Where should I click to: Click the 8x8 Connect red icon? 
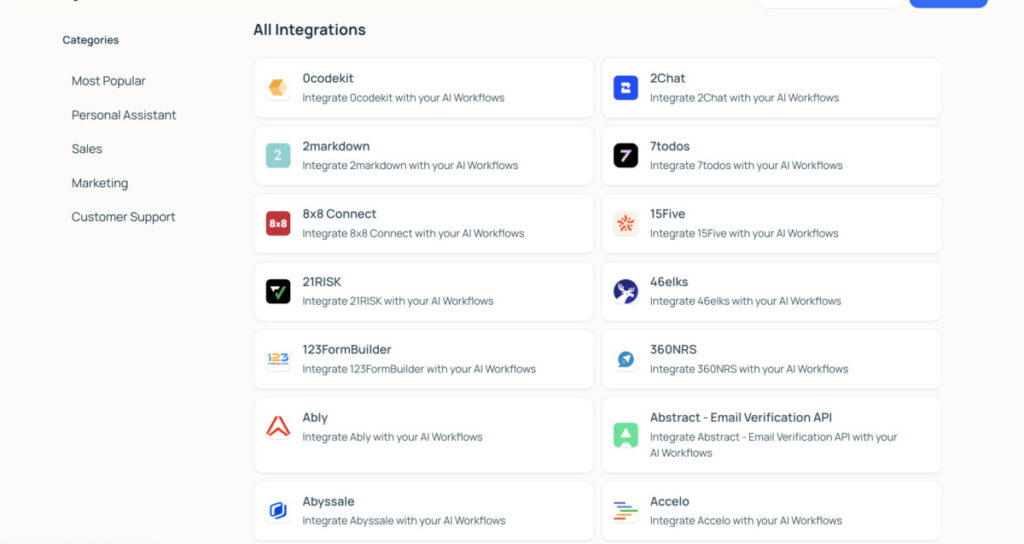click(278, 223)
